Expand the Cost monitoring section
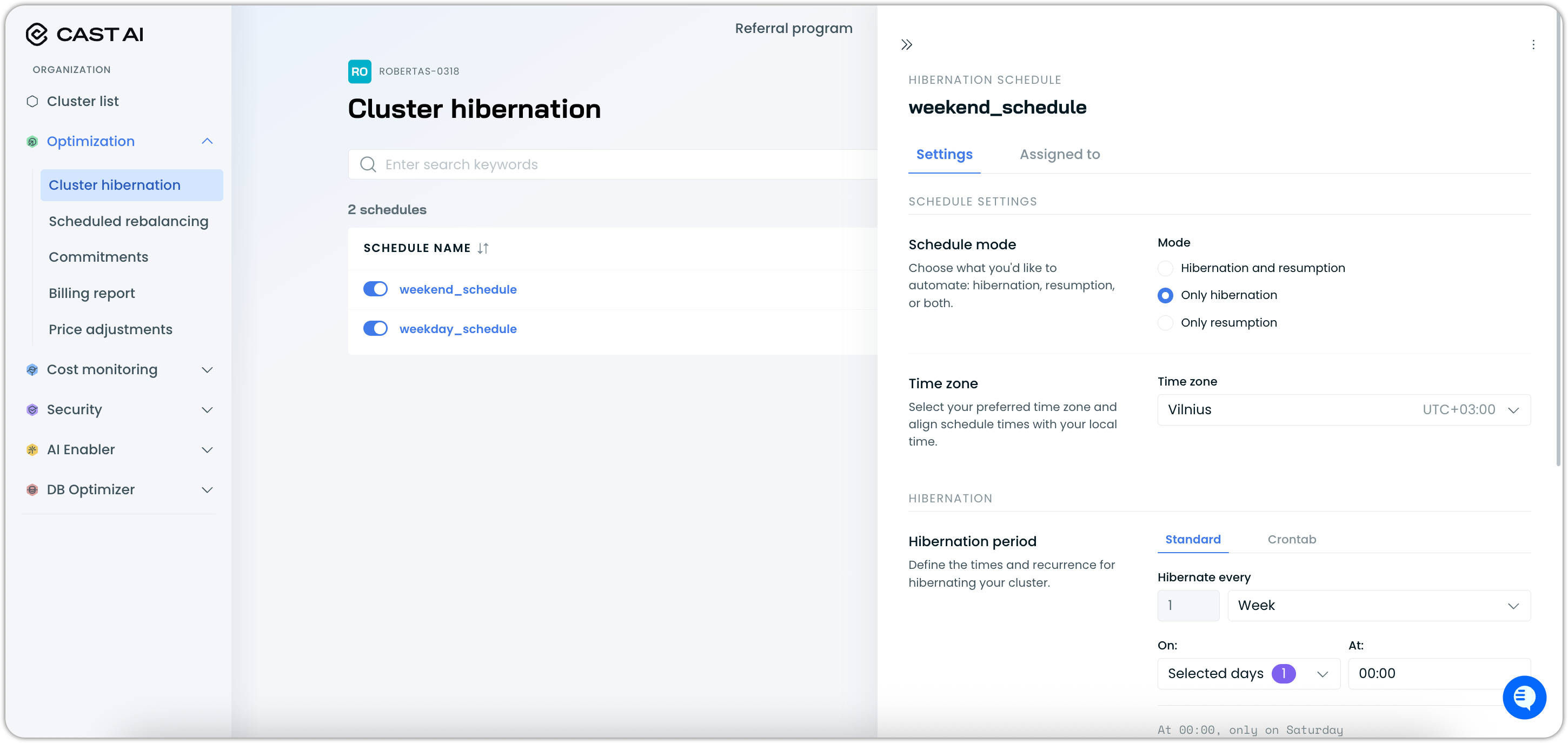This screenshot has height=743, width=1568. [x=207, y=370]
